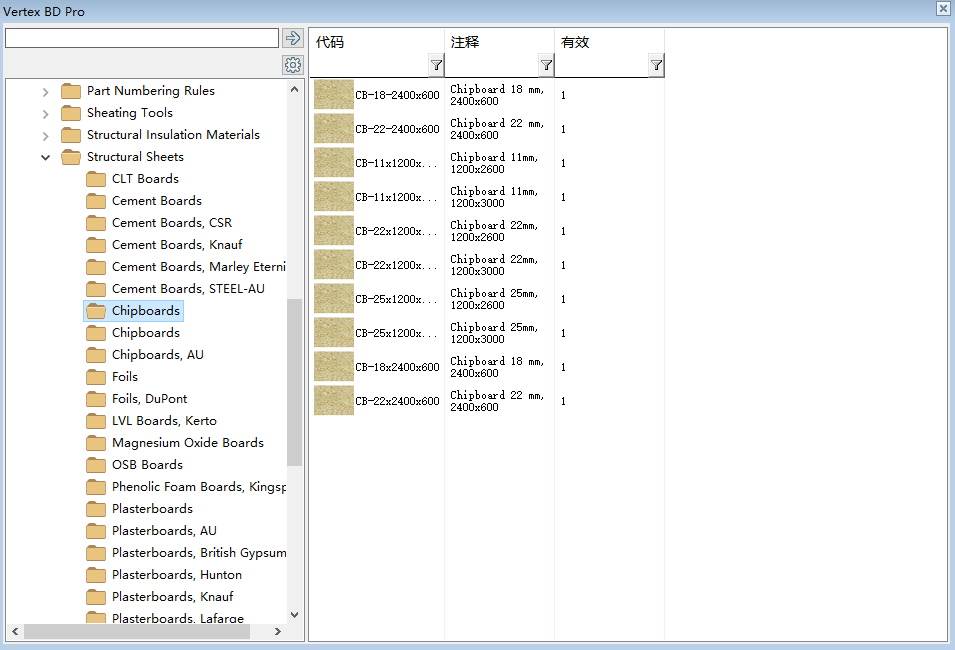Click thumbnail of Chipboard 11mm, 1200x2600 row

coord(334,163)
